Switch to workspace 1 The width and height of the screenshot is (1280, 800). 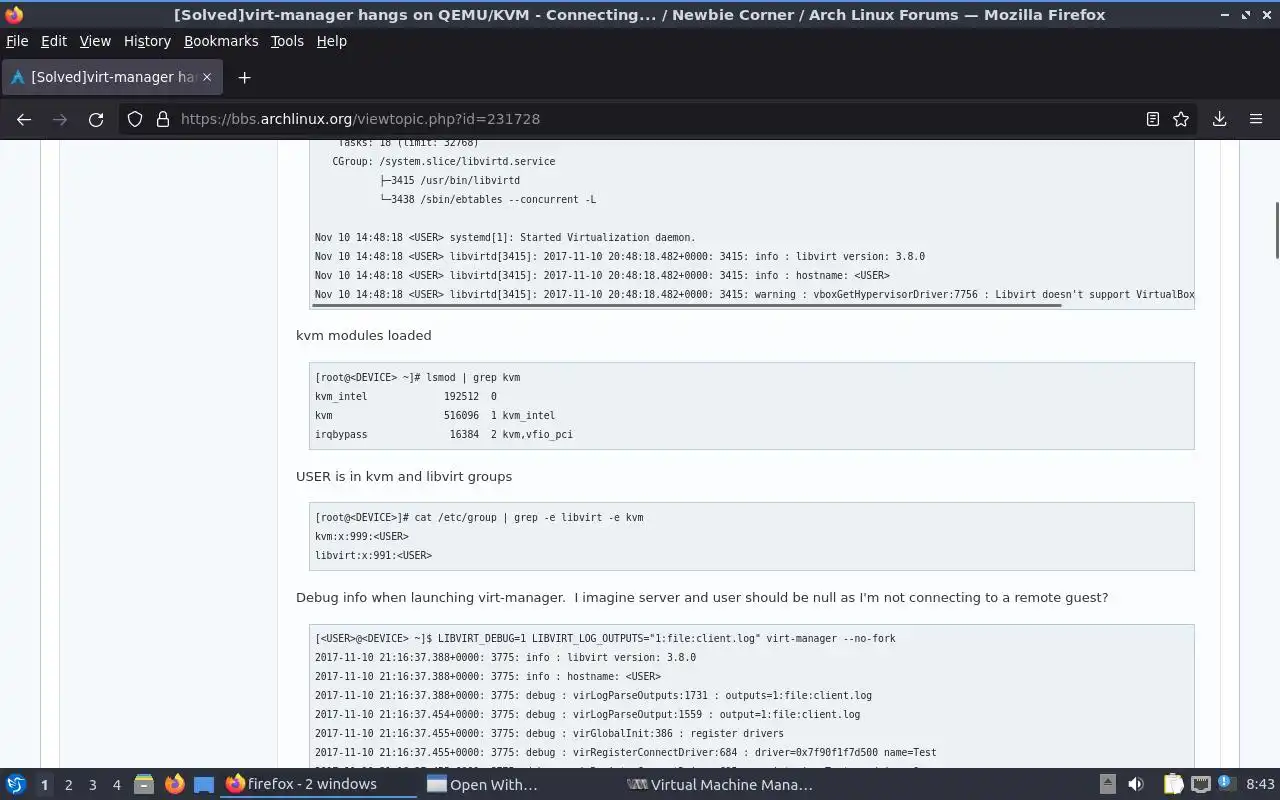pos(44,785)
